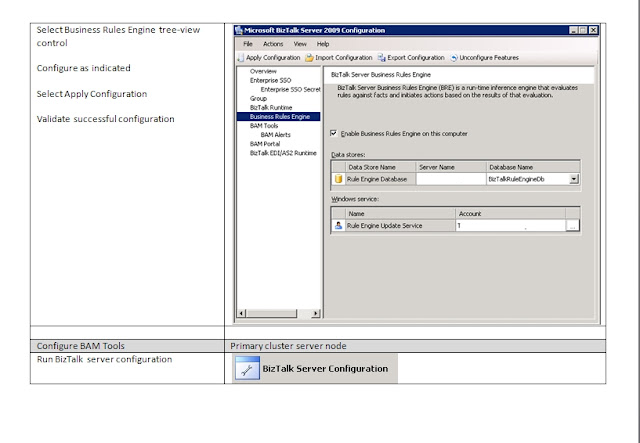The height and width of the screenshot is (443, 640).
Task: Select BAM Portal tree node
Action: [x=265, y=144]
